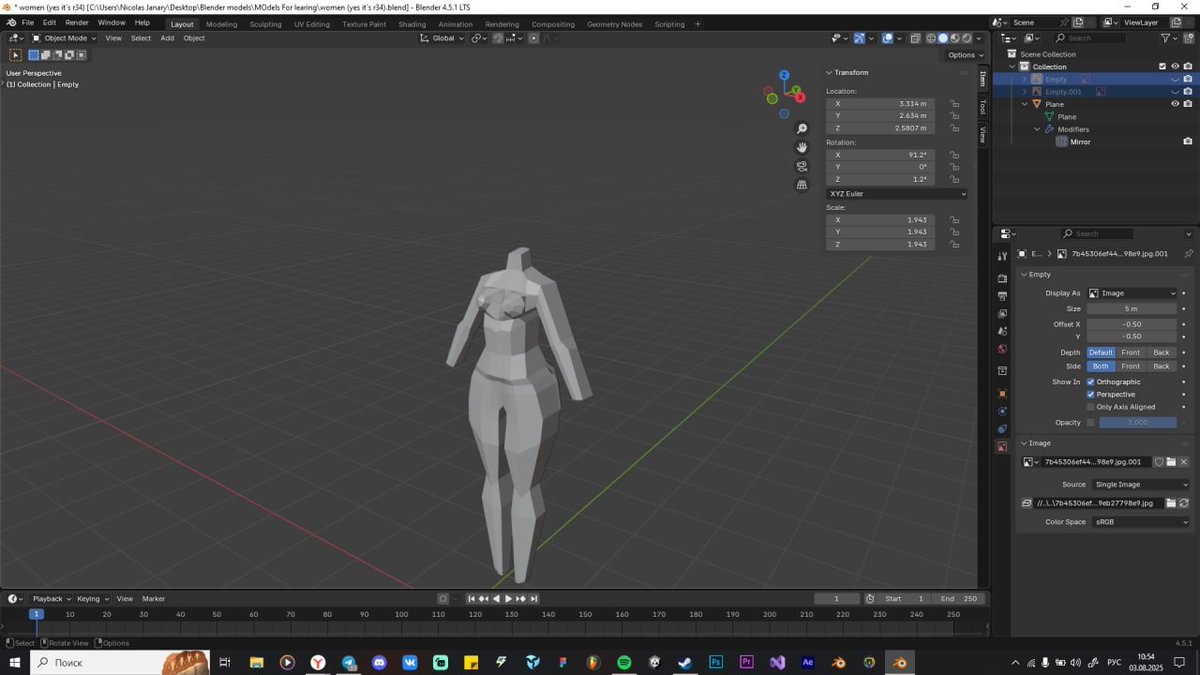Switch to the Shading workspace tab
The width and height of the screenshot is (1200, 675).
pos(412,24)
